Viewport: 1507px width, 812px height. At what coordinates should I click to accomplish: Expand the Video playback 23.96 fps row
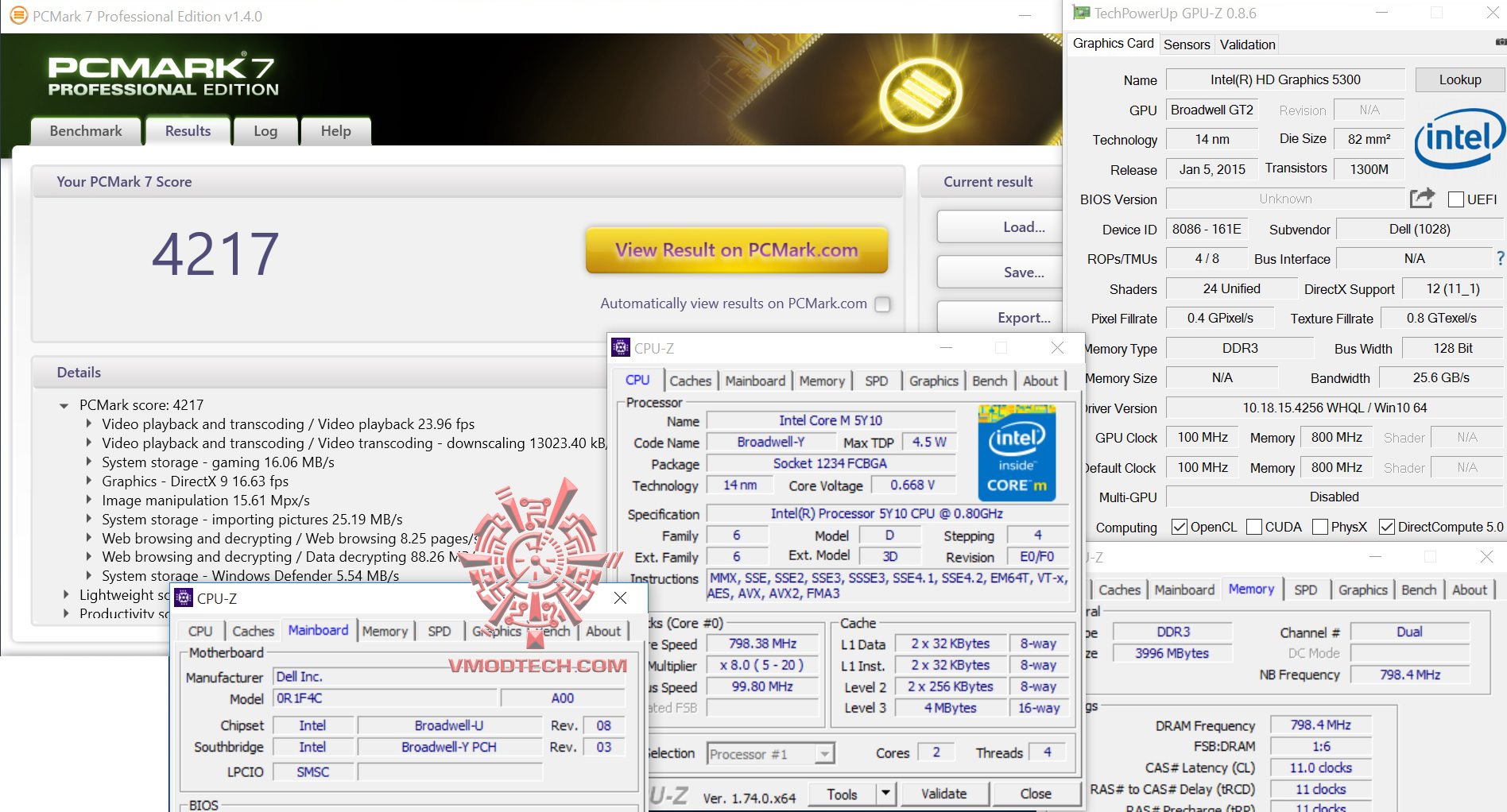coord(88,424)
